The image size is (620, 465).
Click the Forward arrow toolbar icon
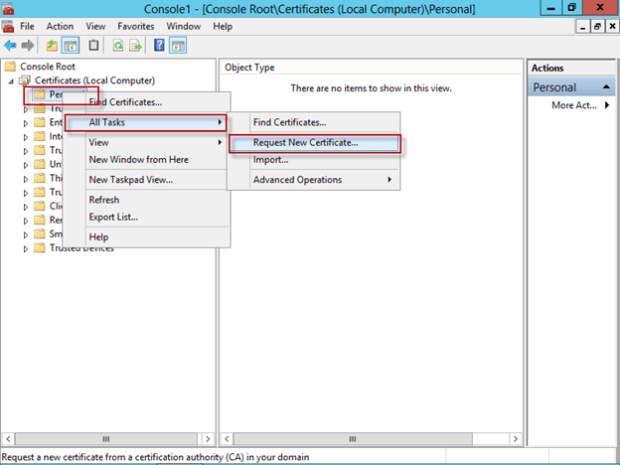click(x=27, y=45)
